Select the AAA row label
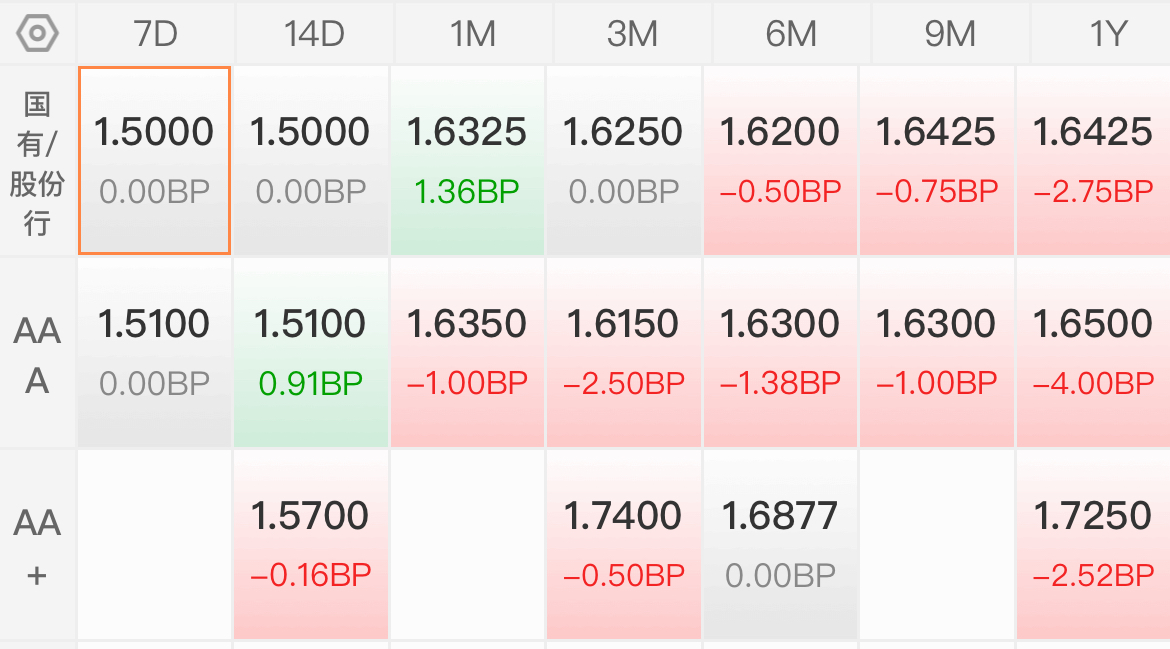The width and height of the screenshot is (1170, 649). [37, 354]
